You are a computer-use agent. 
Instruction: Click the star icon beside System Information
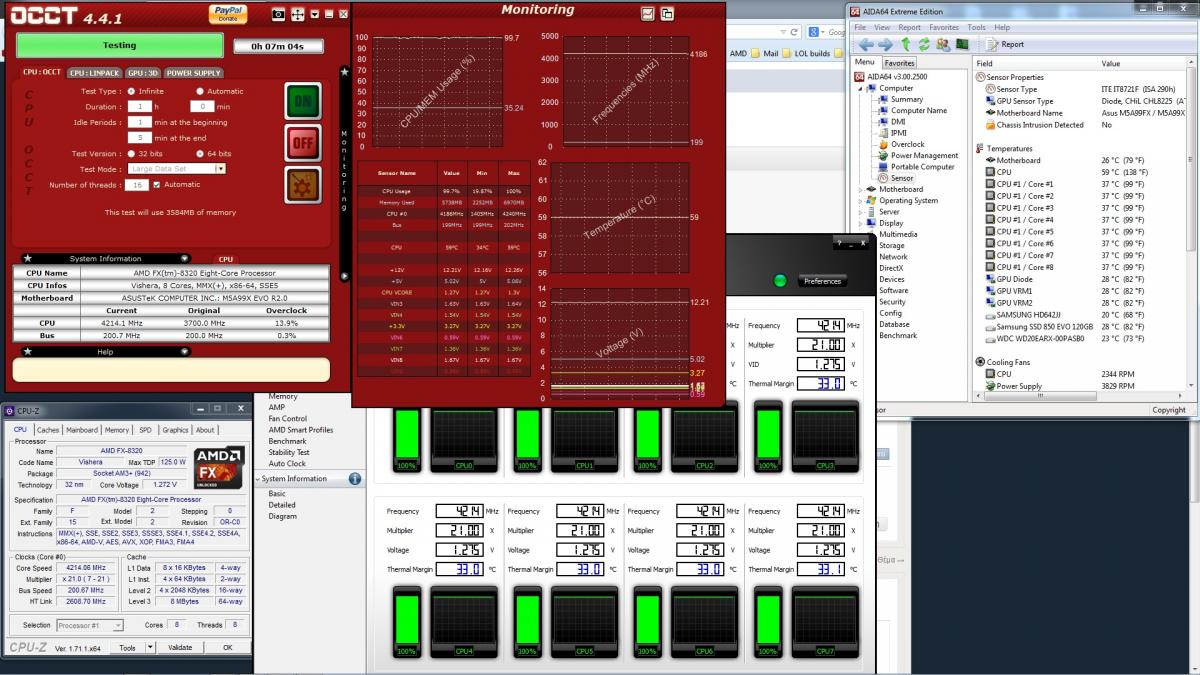coord(27,258)
